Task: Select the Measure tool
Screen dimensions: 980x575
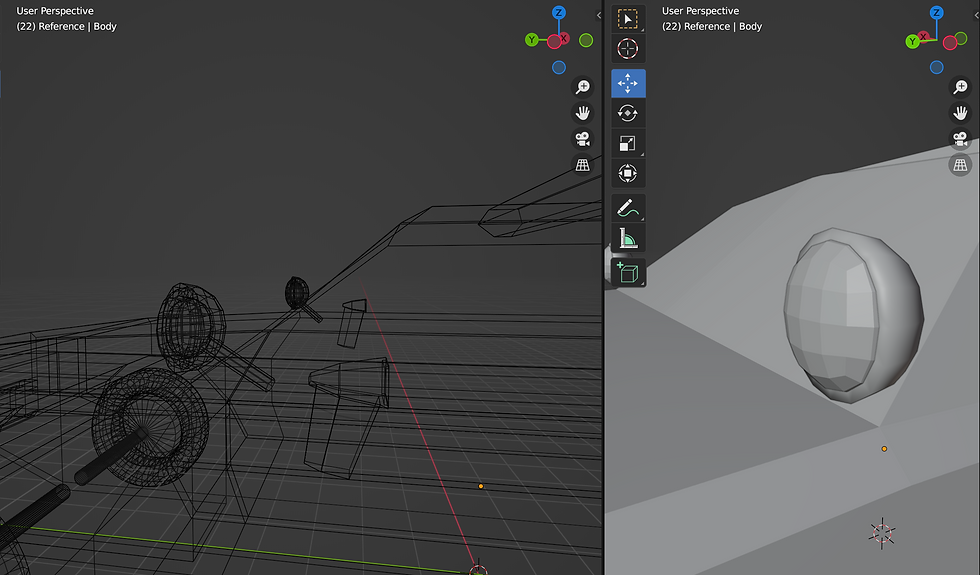Action: 628,238
